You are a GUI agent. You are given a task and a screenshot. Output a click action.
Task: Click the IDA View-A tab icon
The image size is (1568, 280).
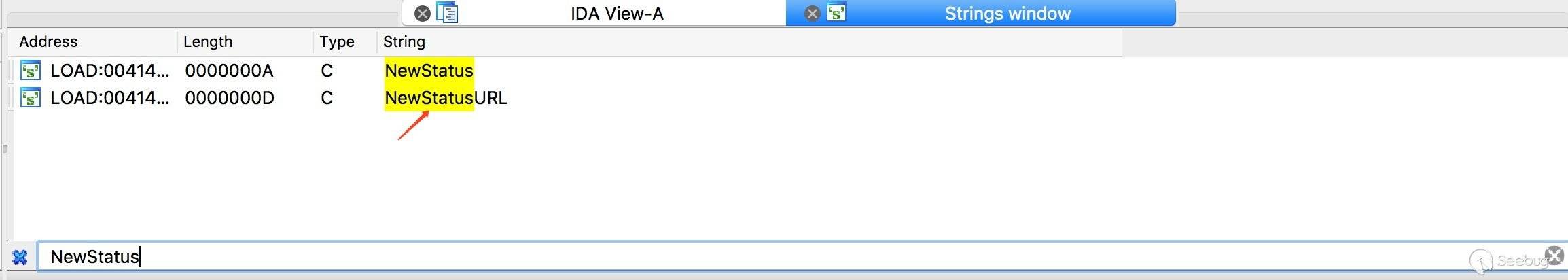[448, 13]
